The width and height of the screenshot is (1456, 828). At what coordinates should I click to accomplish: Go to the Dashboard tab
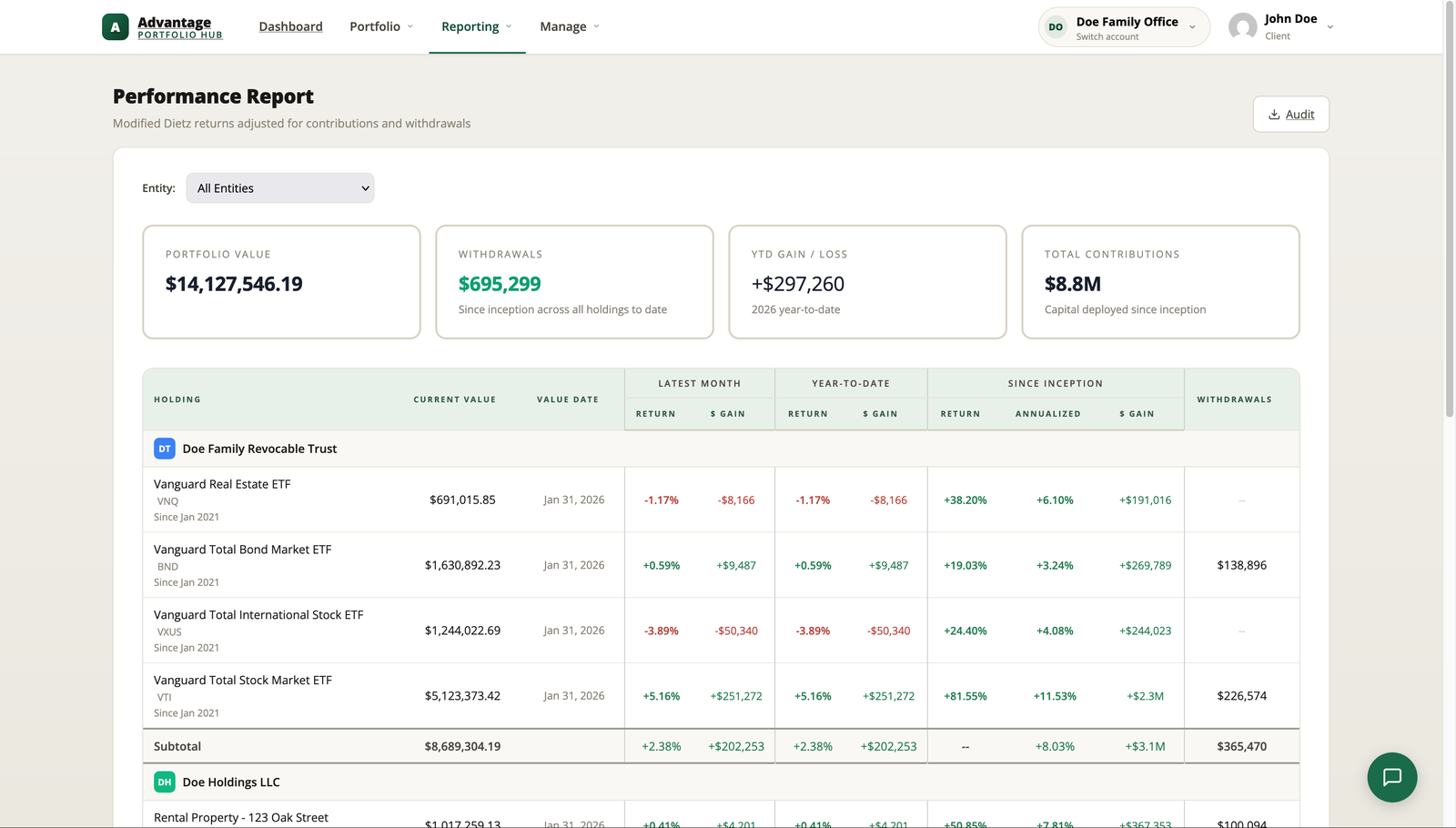[290, 26]
